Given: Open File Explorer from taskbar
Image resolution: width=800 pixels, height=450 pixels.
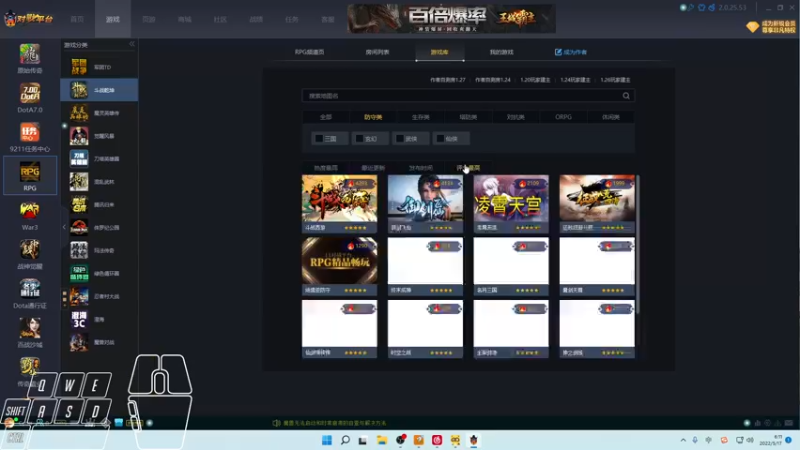Looking at the screenshot, I should [382, 440].
